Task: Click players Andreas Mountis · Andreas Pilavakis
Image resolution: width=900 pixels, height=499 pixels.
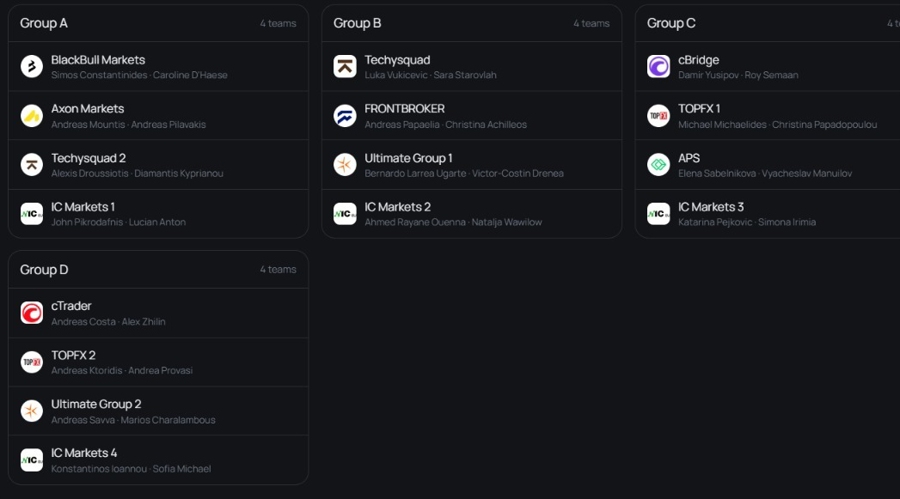Action: pos(129,125)
